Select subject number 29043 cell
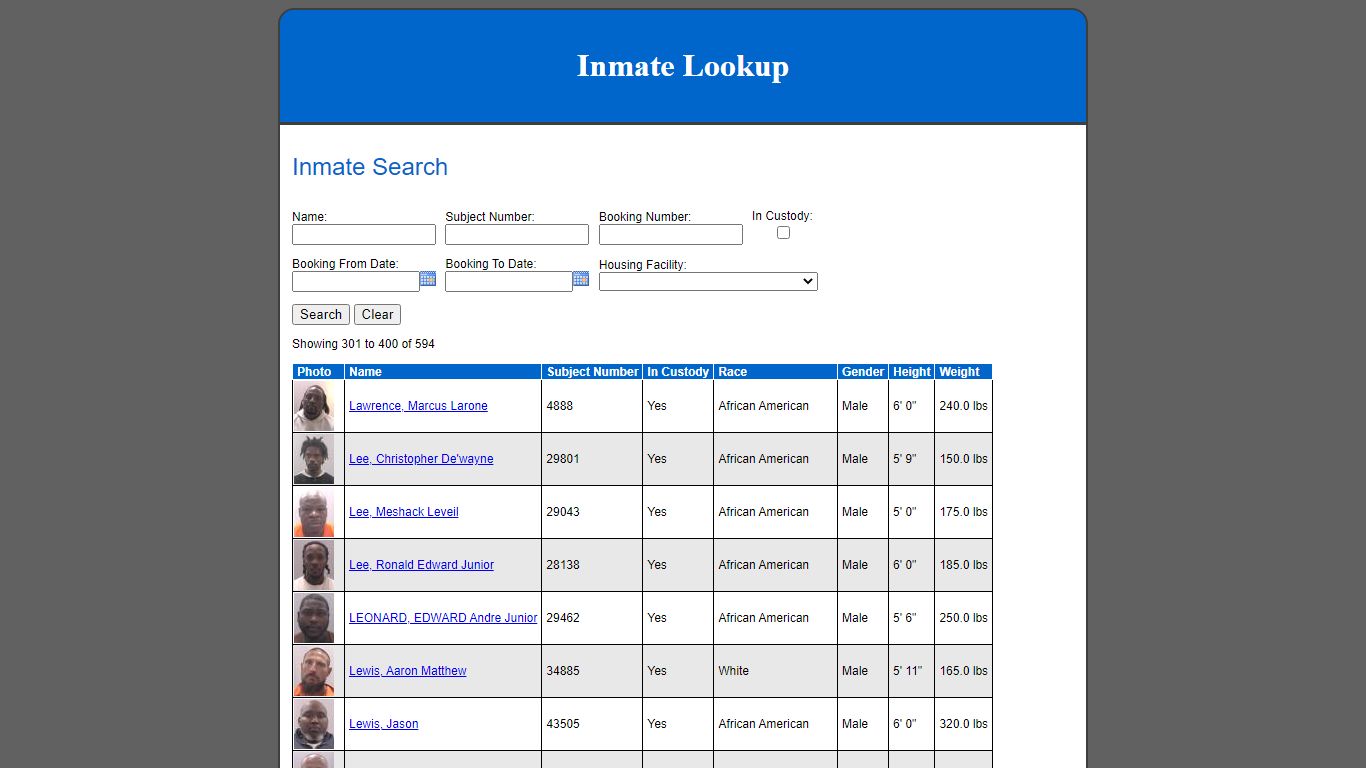Viewport: 1366px width, 768px height. coord(592,512)
